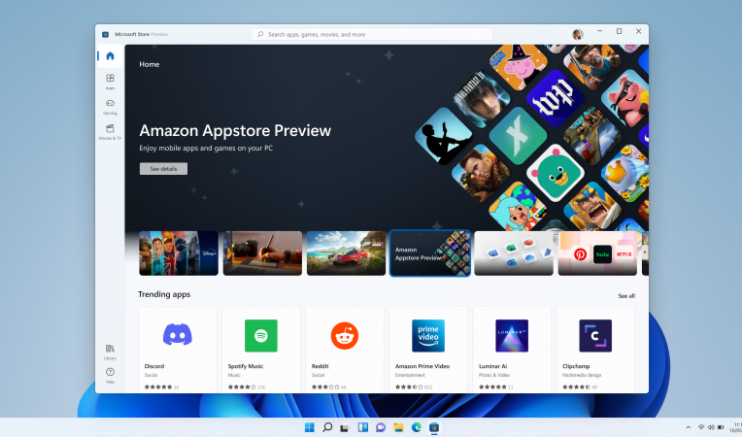Click the Washington Post tile in banner
This screenshot has width=742, height=437.
click(556, 98)
